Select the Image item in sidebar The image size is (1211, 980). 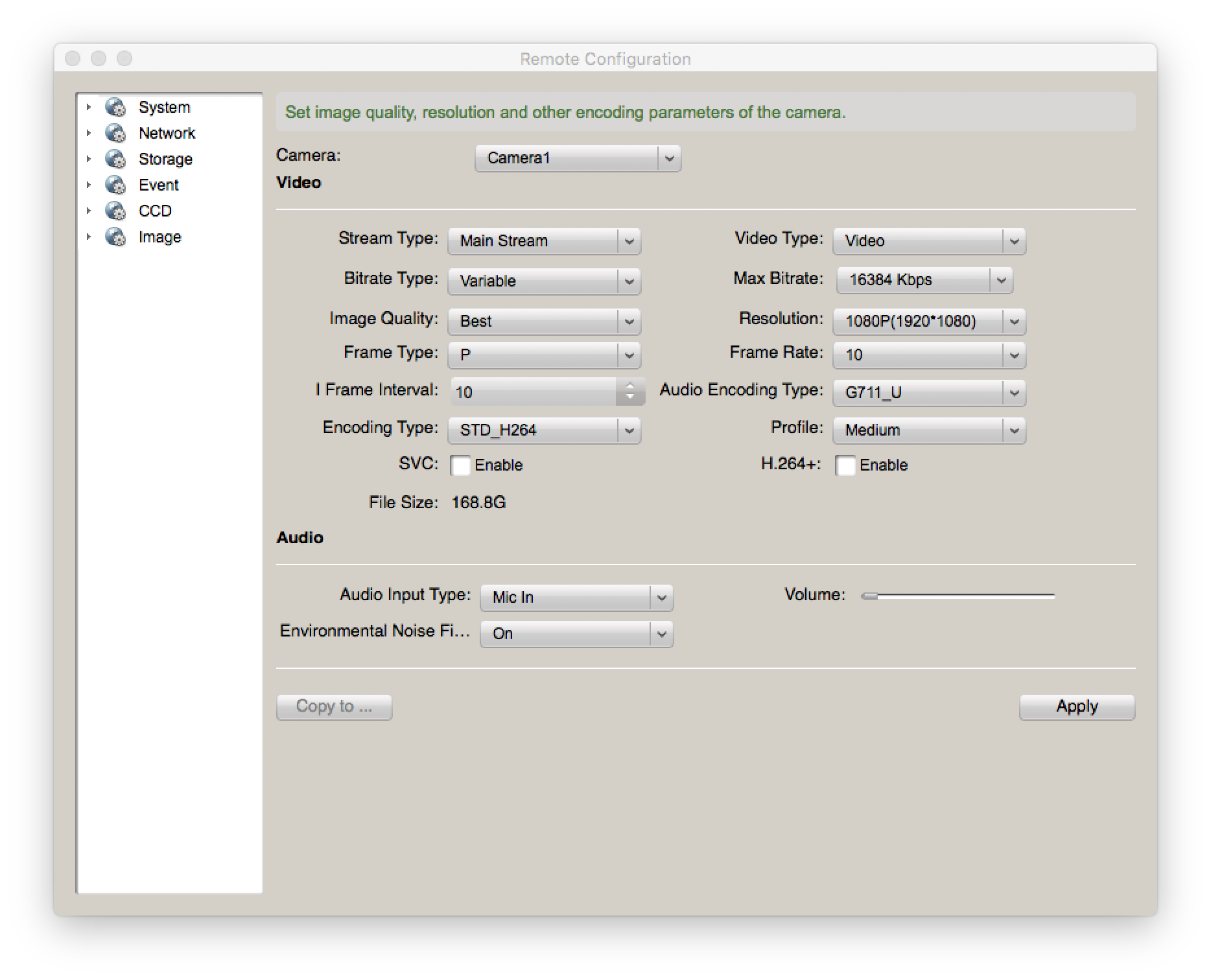[159, 237]
